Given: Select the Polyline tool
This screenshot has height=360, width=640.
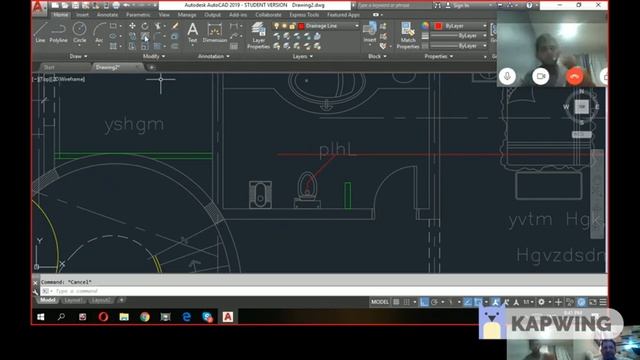Looking at the screenshot, I should (58, 33).
